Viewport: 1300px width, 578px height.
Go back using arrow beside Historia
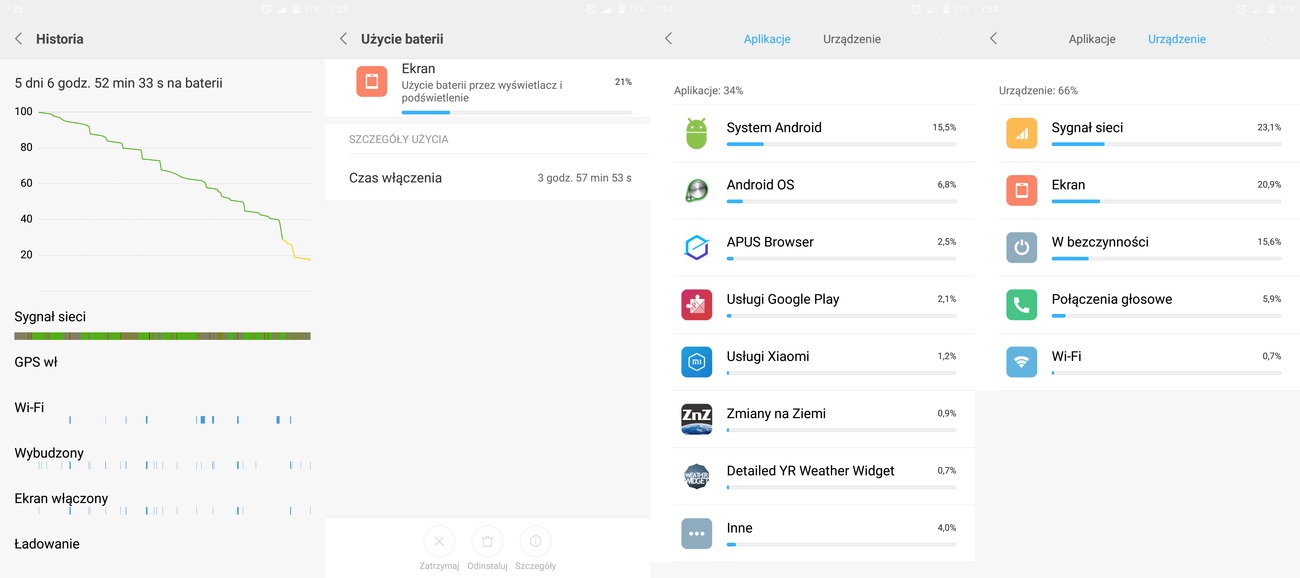18,39
